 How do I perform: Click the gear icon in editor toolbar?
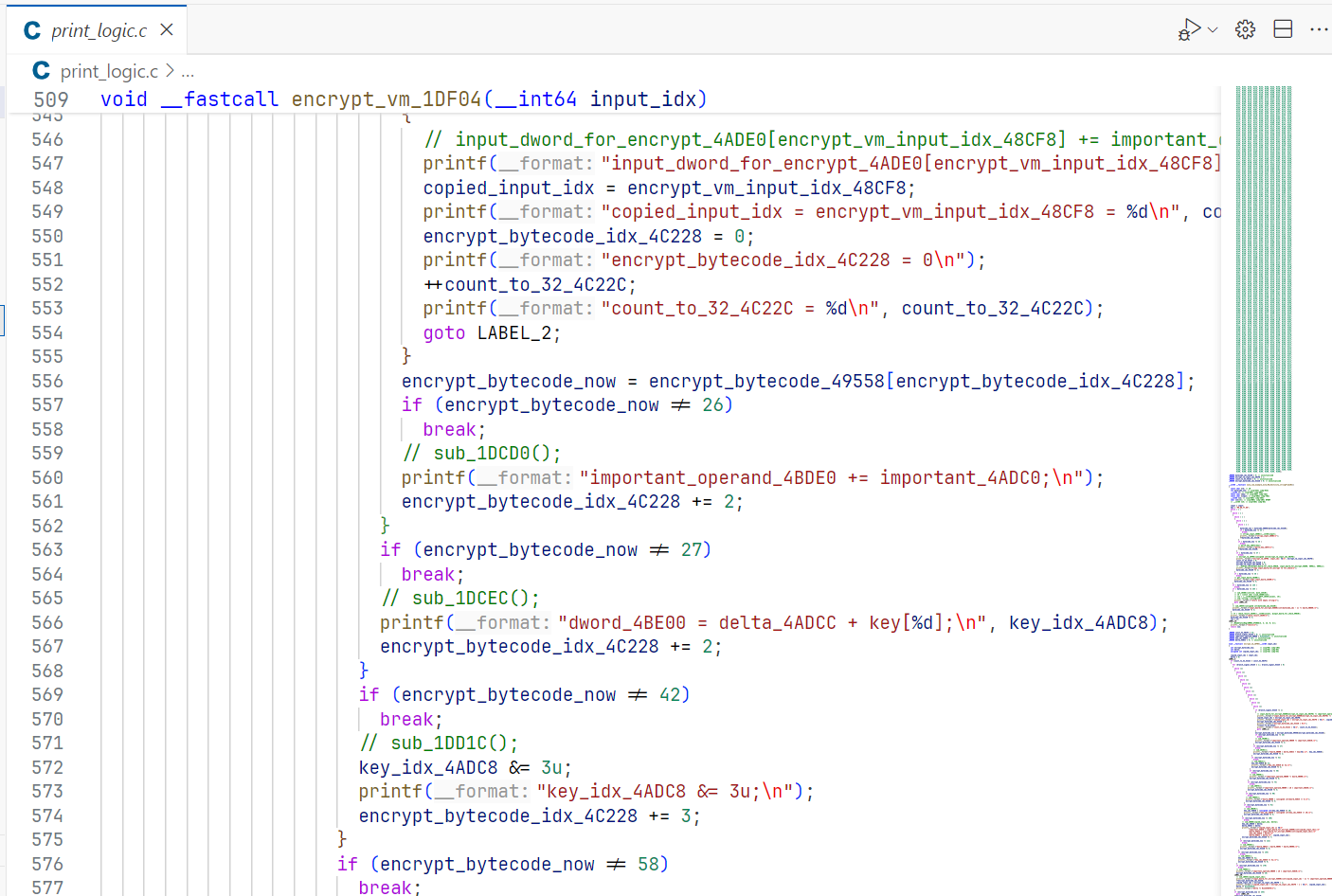point(1245,29)
